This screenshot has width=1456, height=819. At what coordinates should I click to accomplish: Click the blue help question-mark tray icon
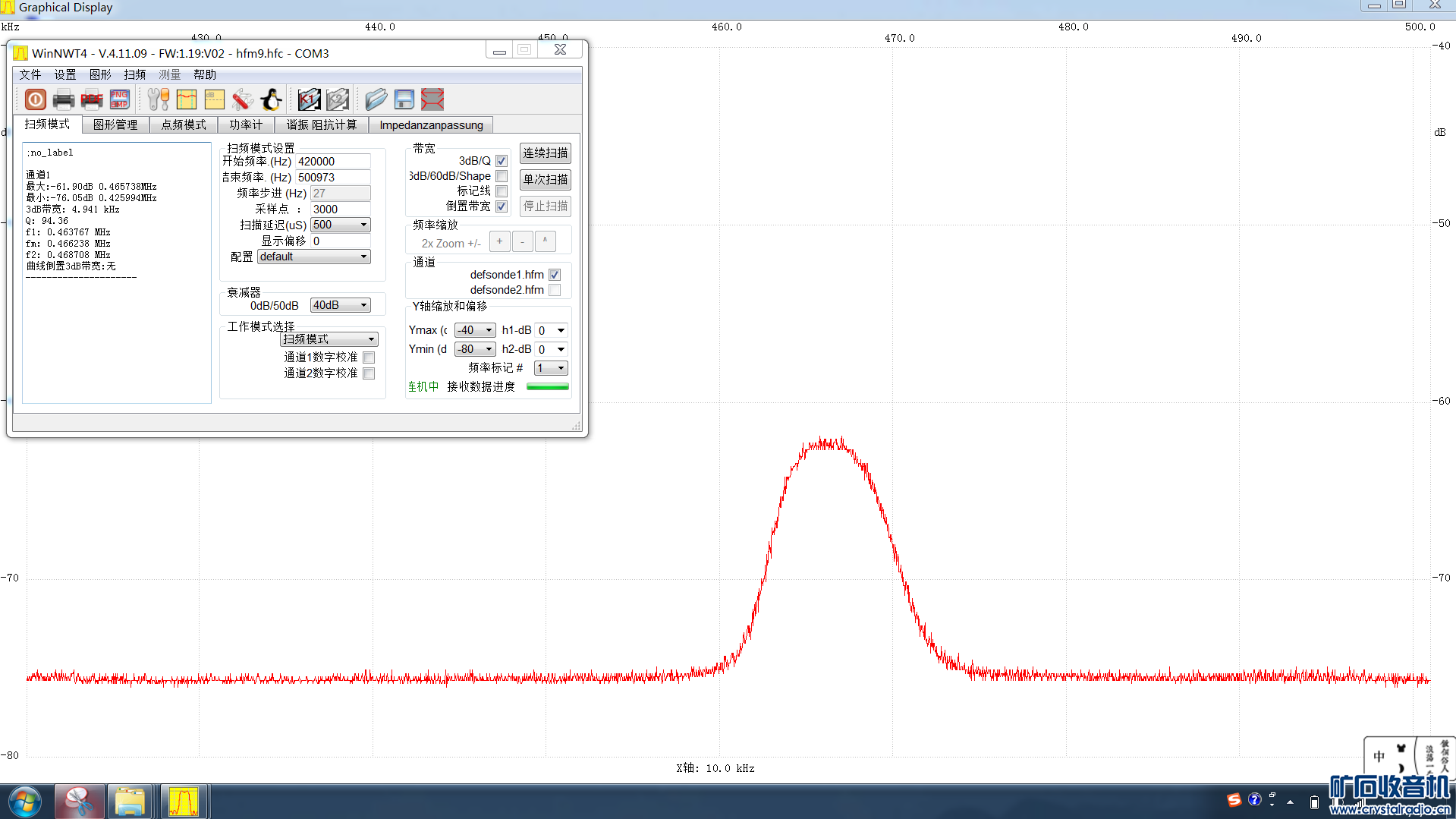[x=1255, y=799]
